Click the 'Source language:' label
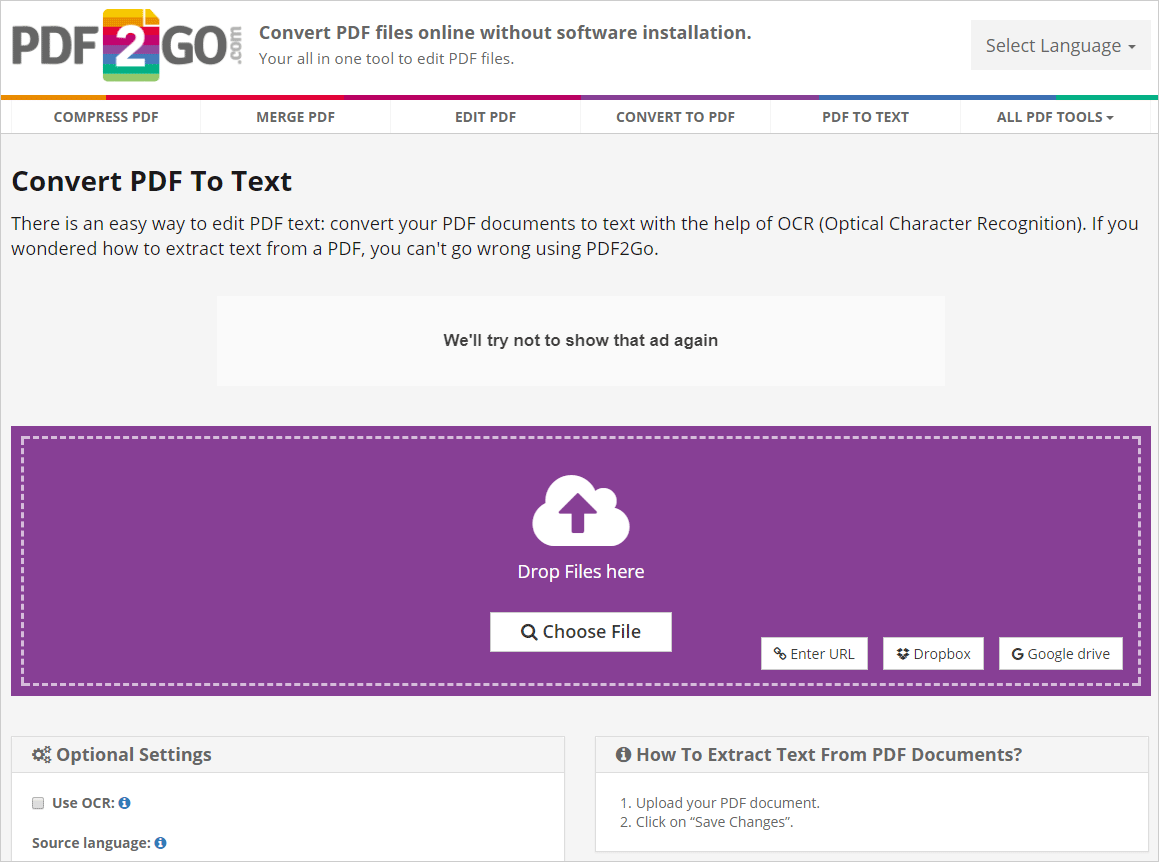Image resolution: width=1159 pixels, height=862 pixels. coord(91,843)
